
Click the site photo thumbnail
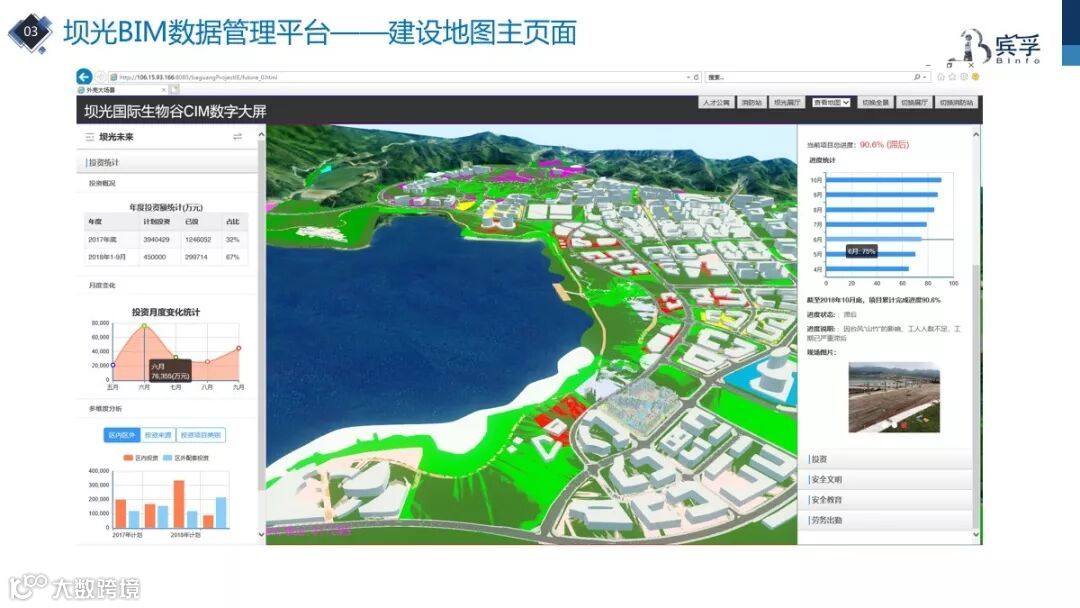click(x=894, y=398)
